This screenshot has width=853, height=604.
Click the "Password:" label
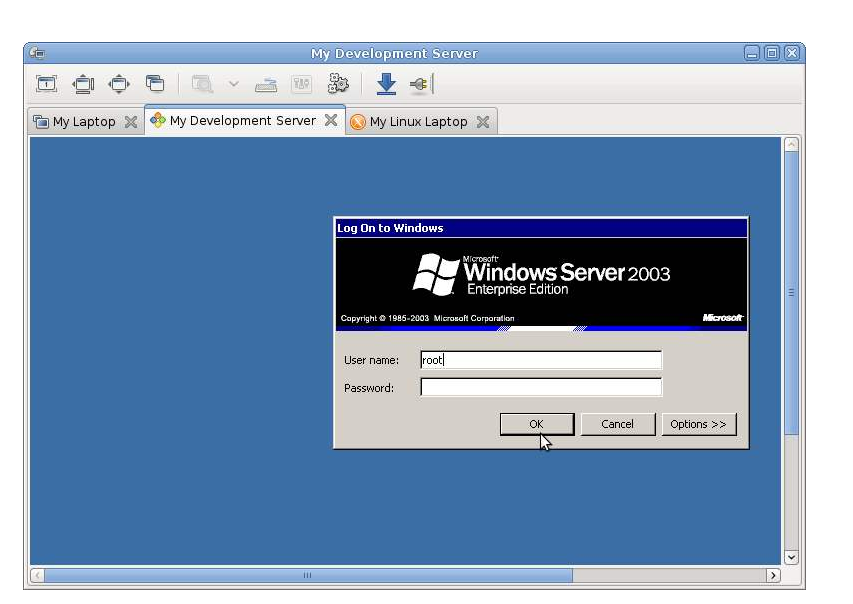pyautogui.click(x=369, y=388)
